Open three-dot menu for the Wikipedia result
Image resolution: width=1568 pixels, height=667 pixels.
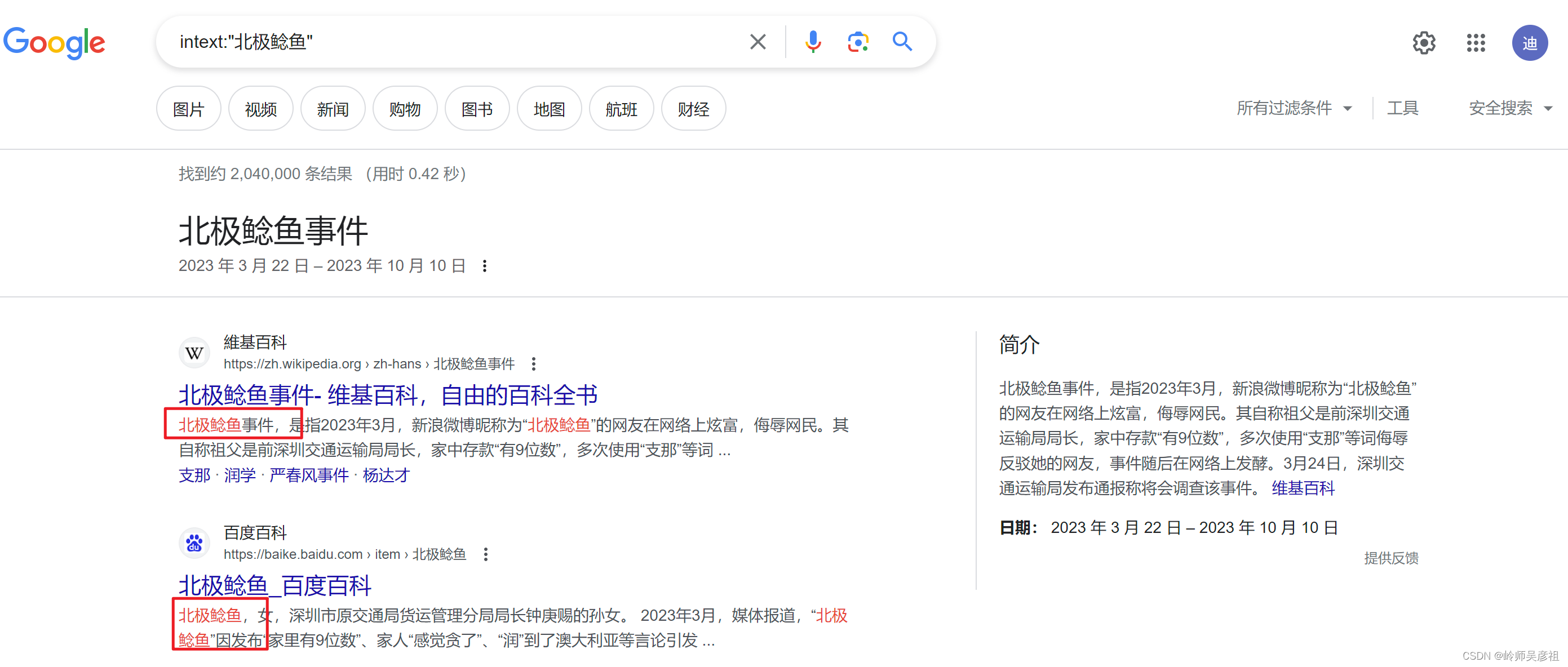[534, 364]
